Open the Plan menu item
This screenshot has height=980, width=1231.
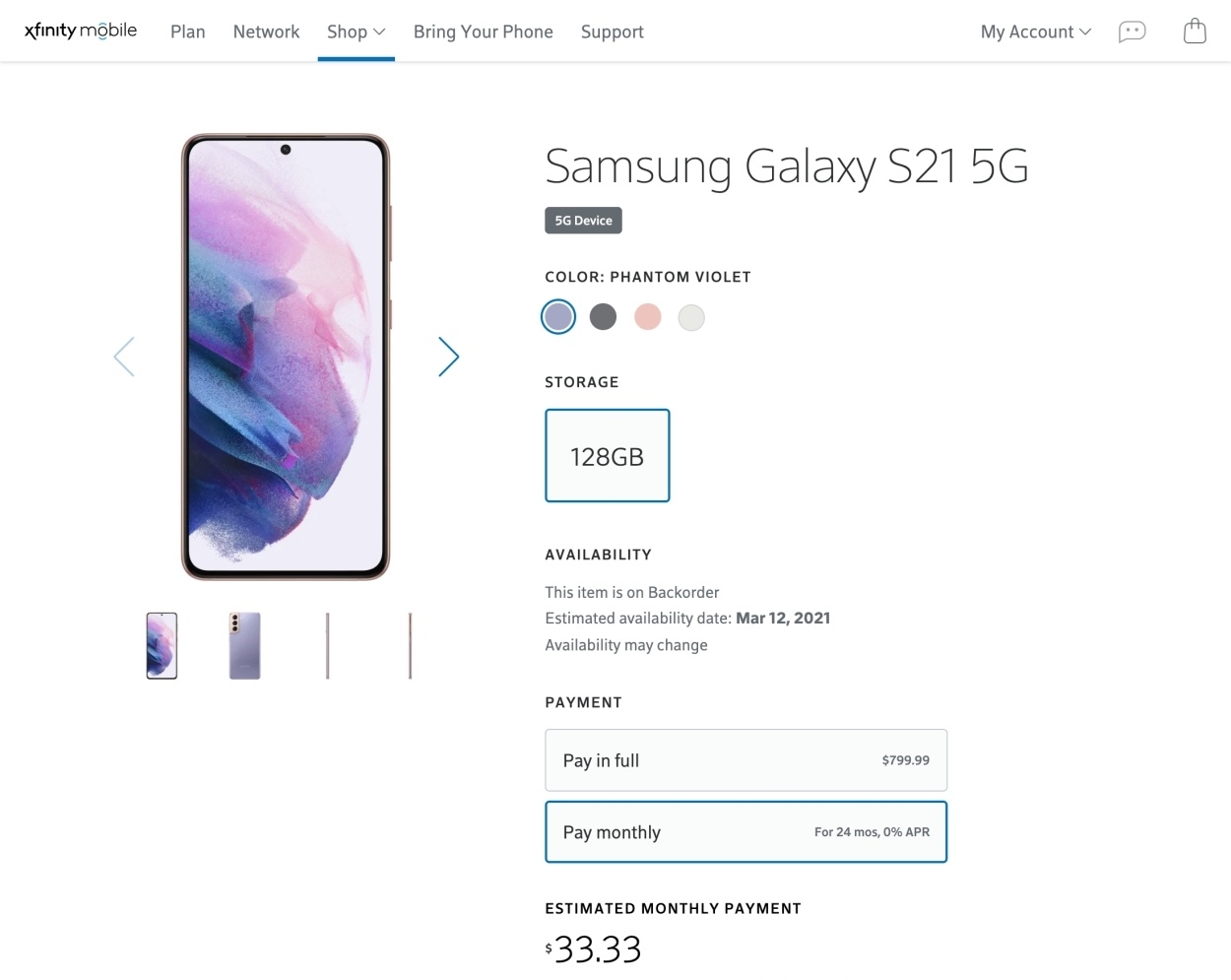click(187, 32)
